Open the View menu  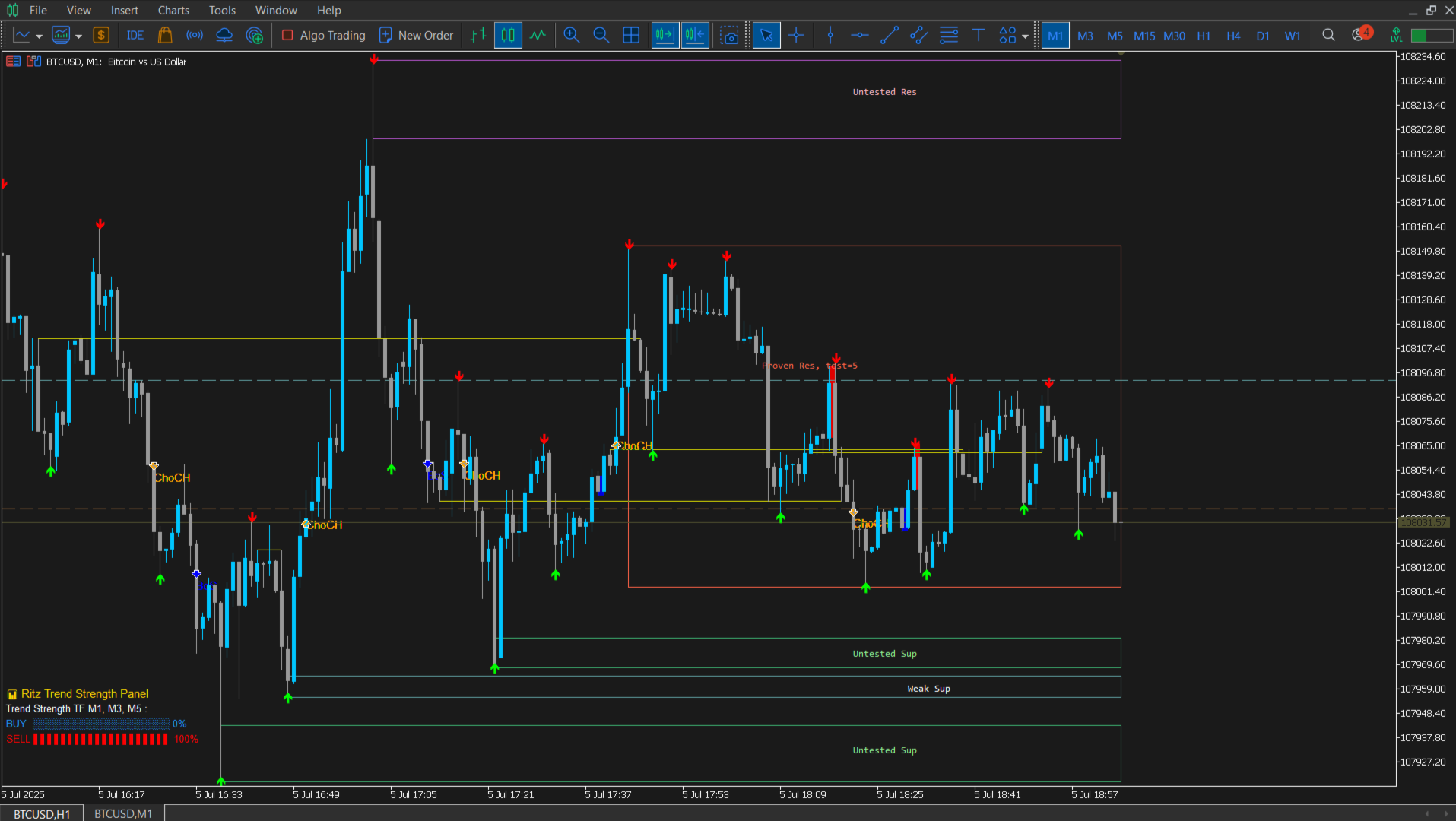coord(78,10)
